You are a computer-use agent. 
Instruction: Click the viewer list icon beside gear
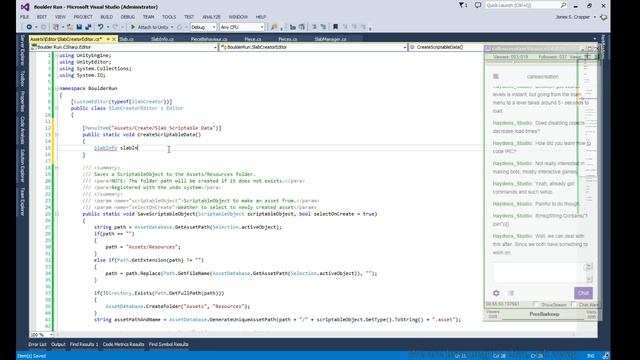click(x=511, y=293)
